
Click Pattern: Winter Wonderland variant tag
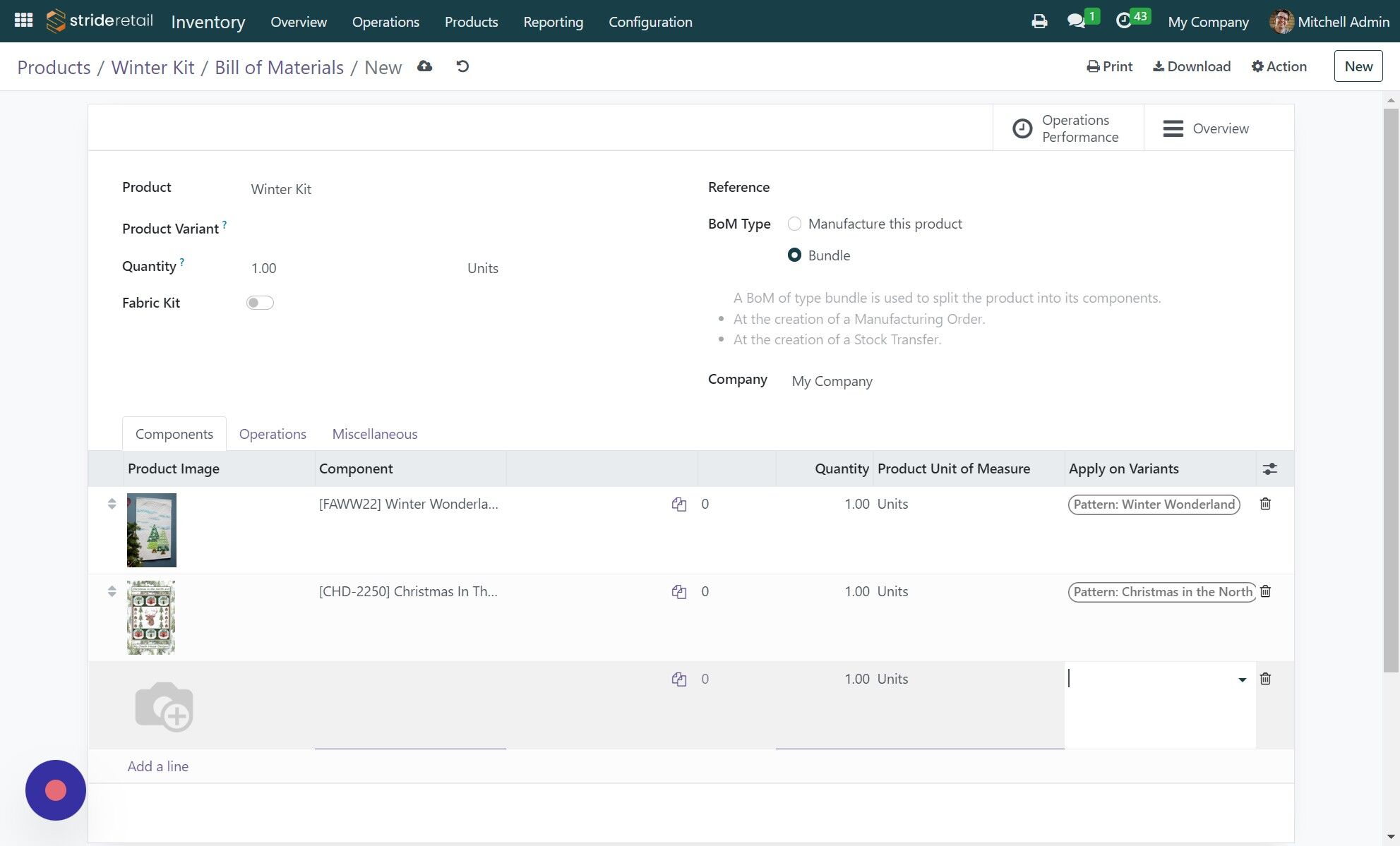coord(1154,504)
